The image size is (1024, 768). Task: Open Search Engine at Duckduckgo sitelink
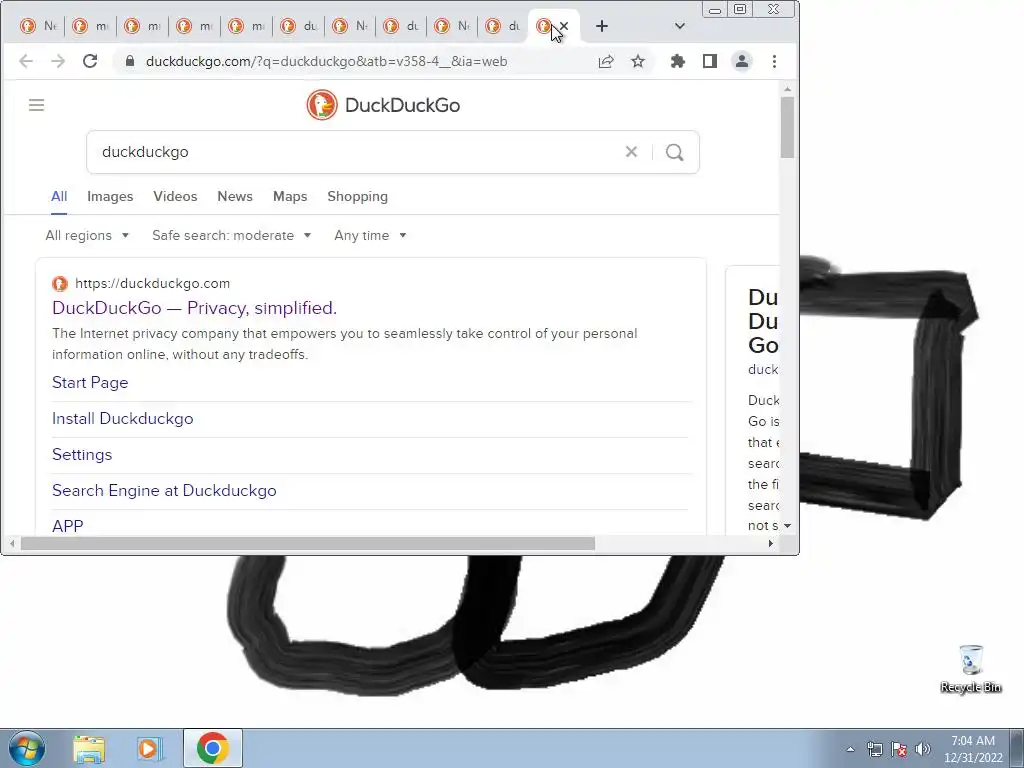click(x=164, y=490)
